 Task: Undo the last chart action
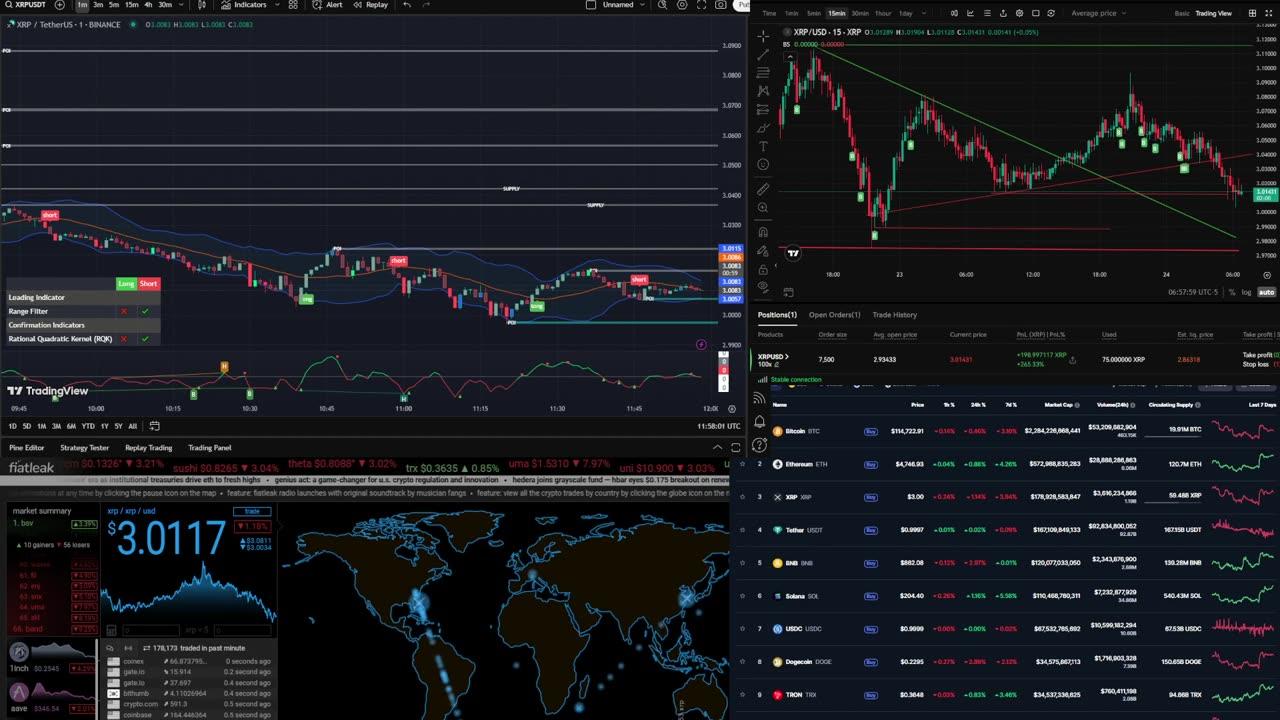[407, 5]
